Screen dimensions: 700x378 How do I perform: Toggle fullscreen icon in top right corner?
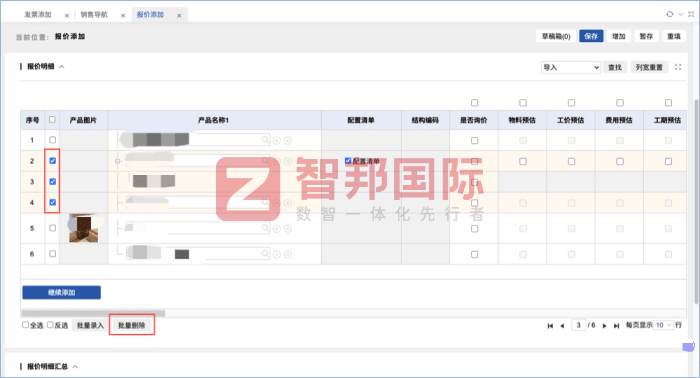click(x=691, y=14)
